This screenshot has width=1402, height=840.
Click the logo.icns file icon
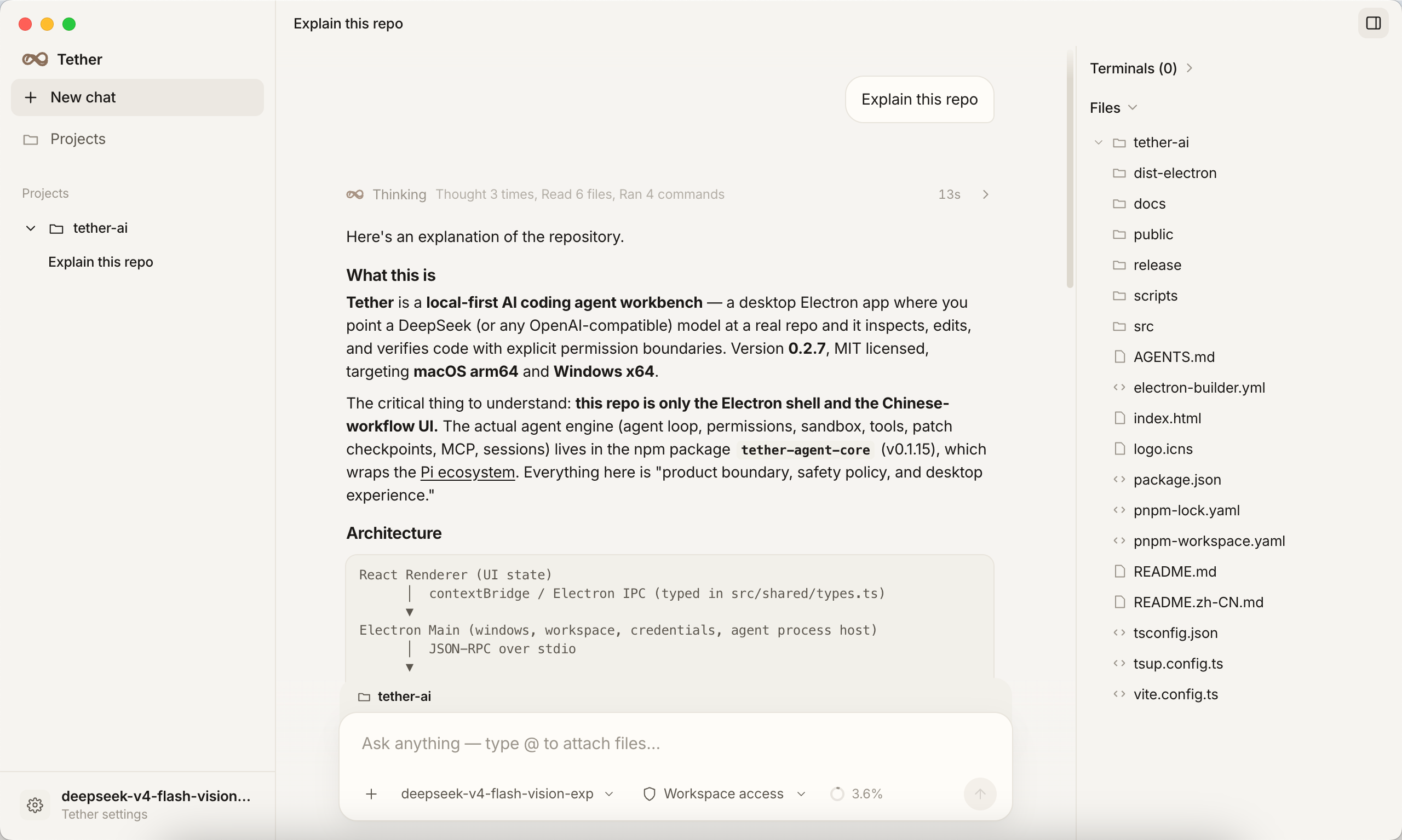coord(1119,449)
